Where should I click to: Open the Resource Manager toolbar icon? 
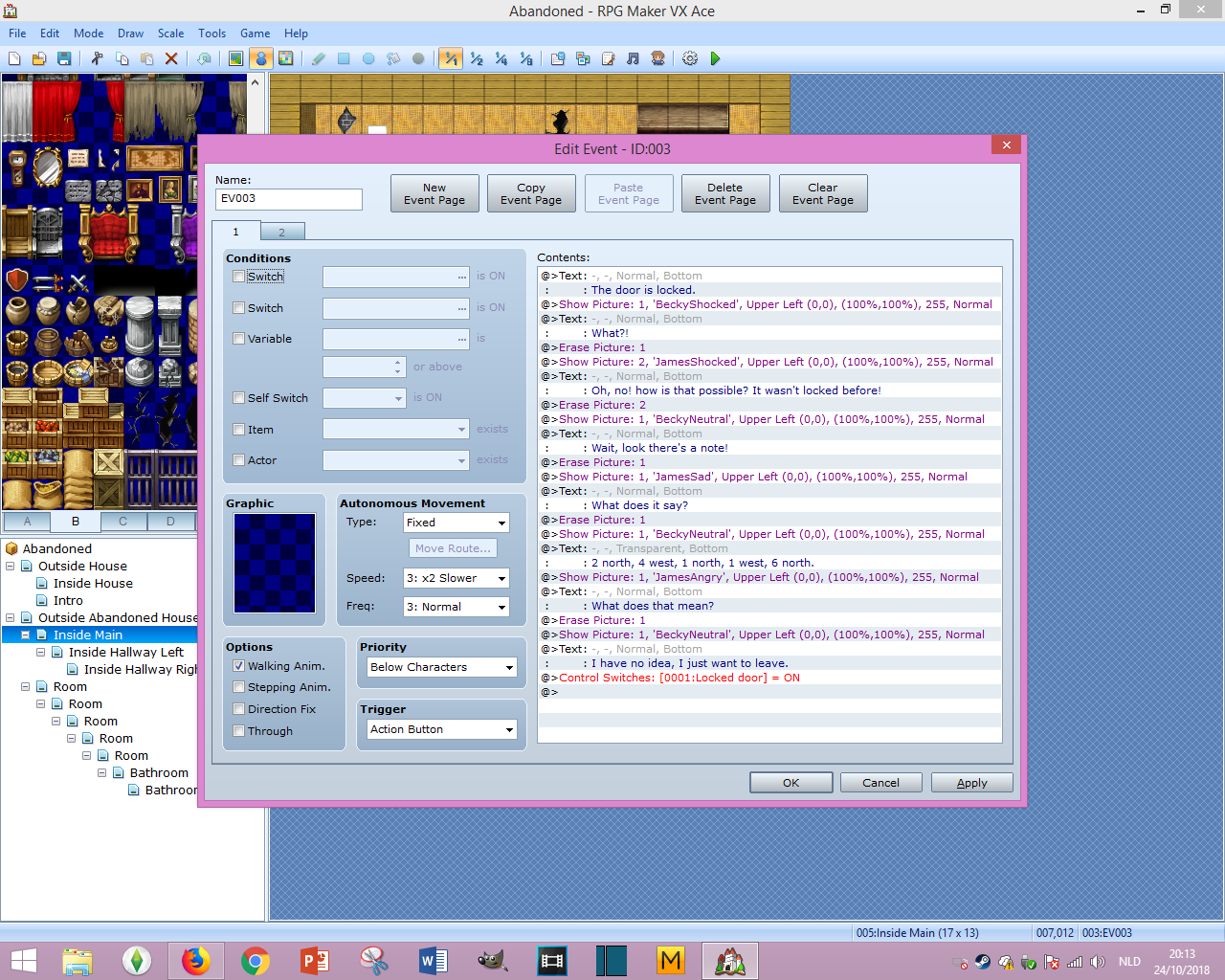click(583, 59)
